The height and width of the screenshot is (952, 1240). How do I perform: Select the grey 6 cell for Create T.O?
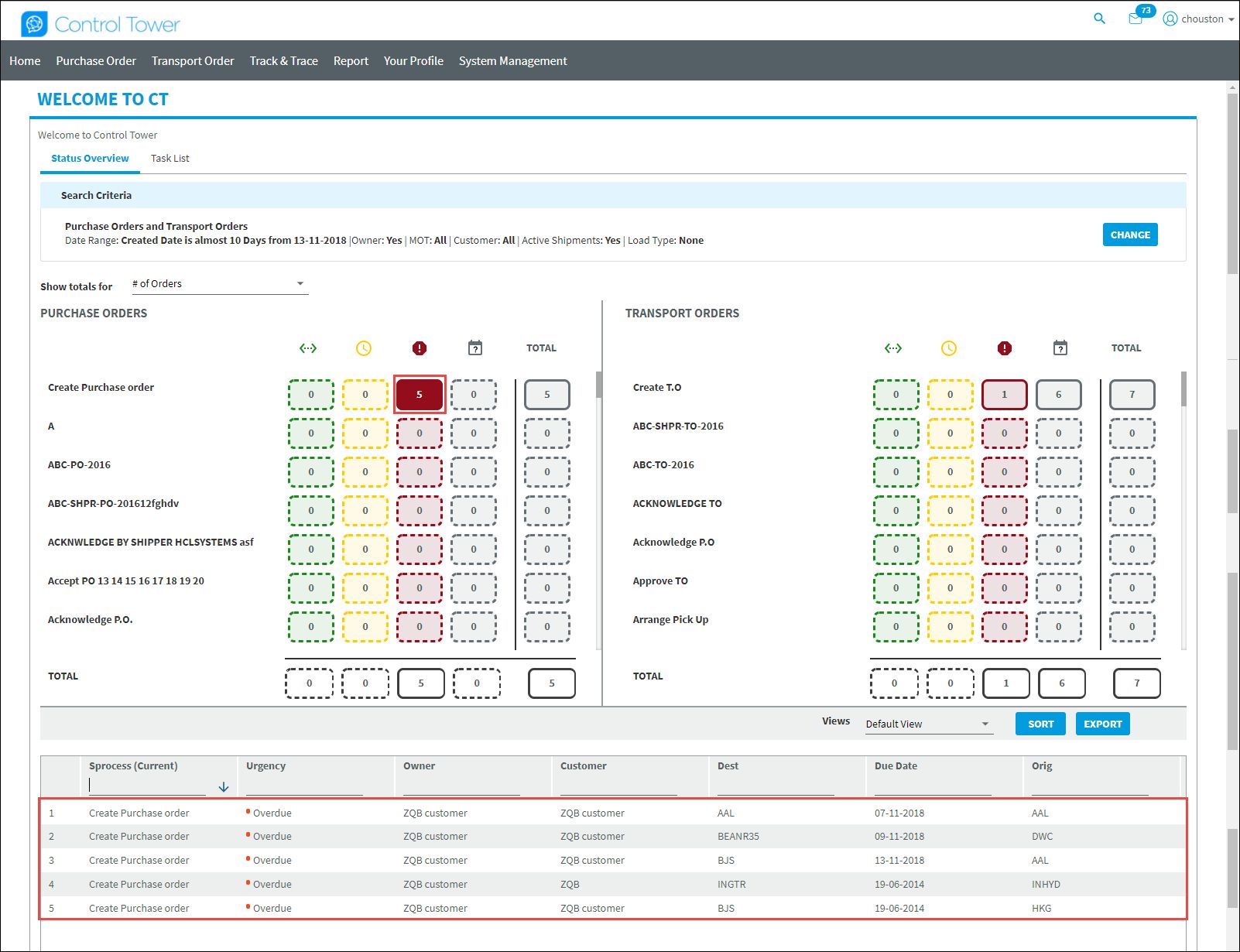(x=1059, y=395)
